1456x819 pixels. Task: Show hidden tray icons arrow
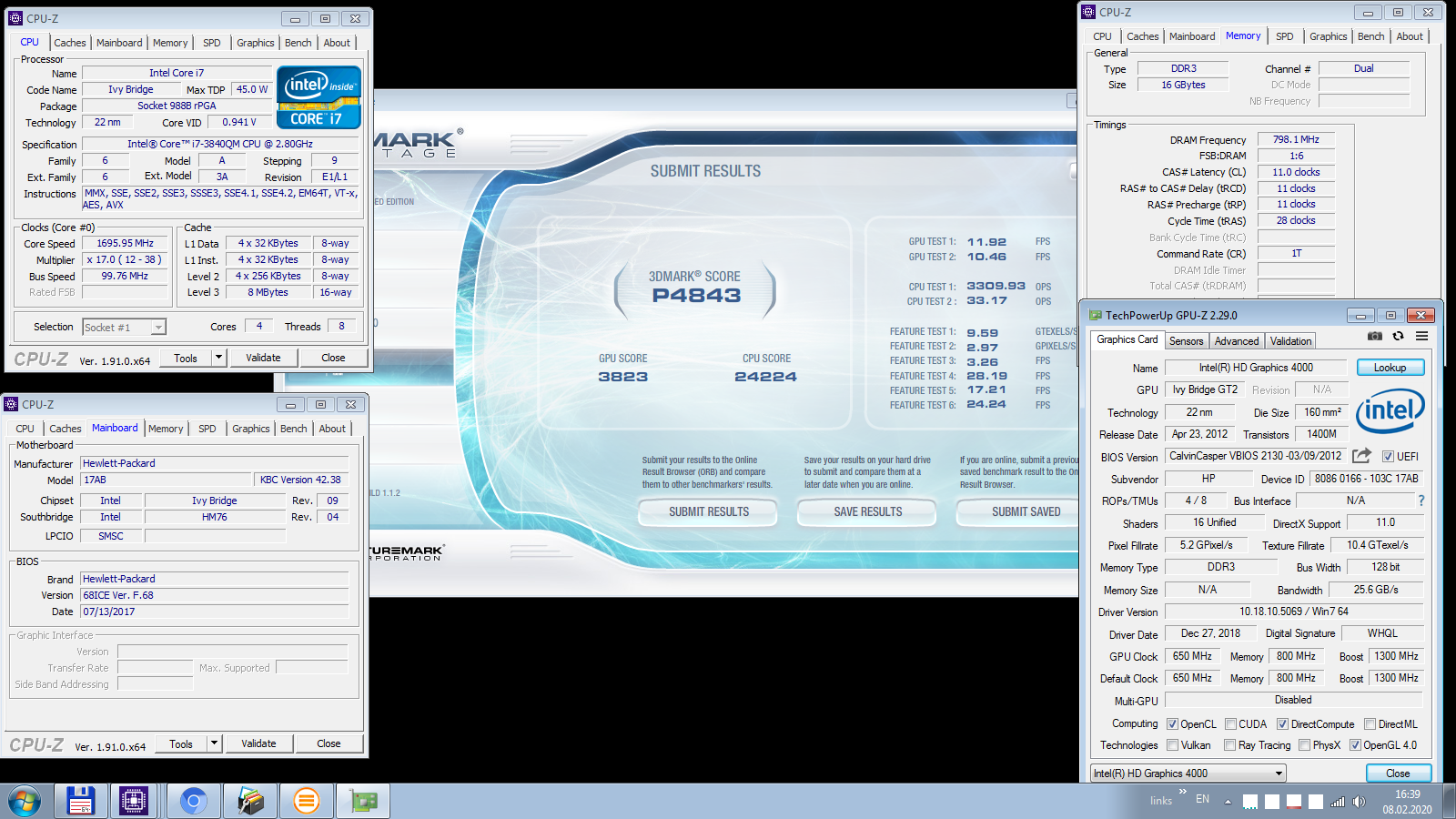tap(1228, 802)
